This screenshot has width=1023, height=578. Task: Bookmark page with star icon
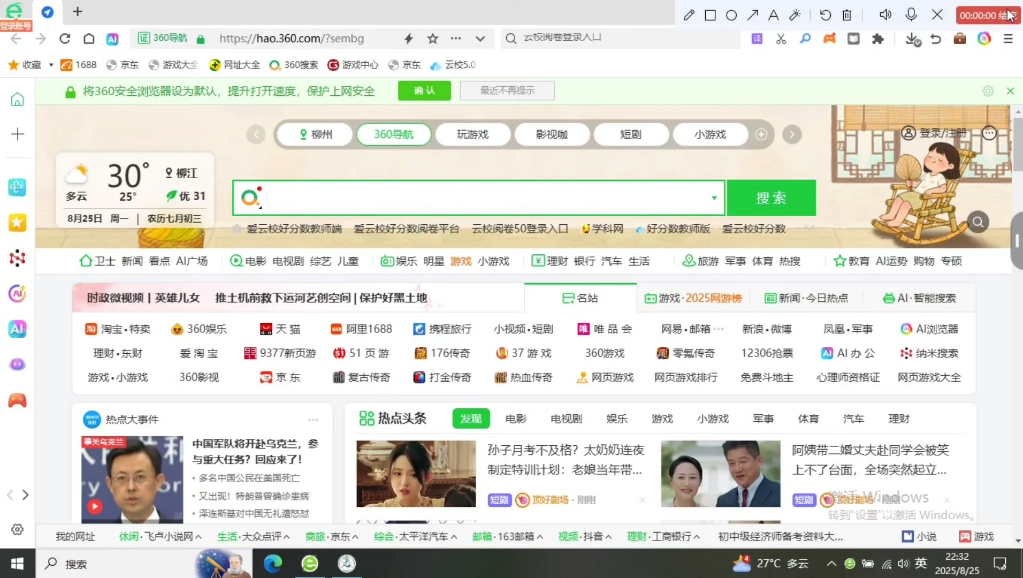433,38
